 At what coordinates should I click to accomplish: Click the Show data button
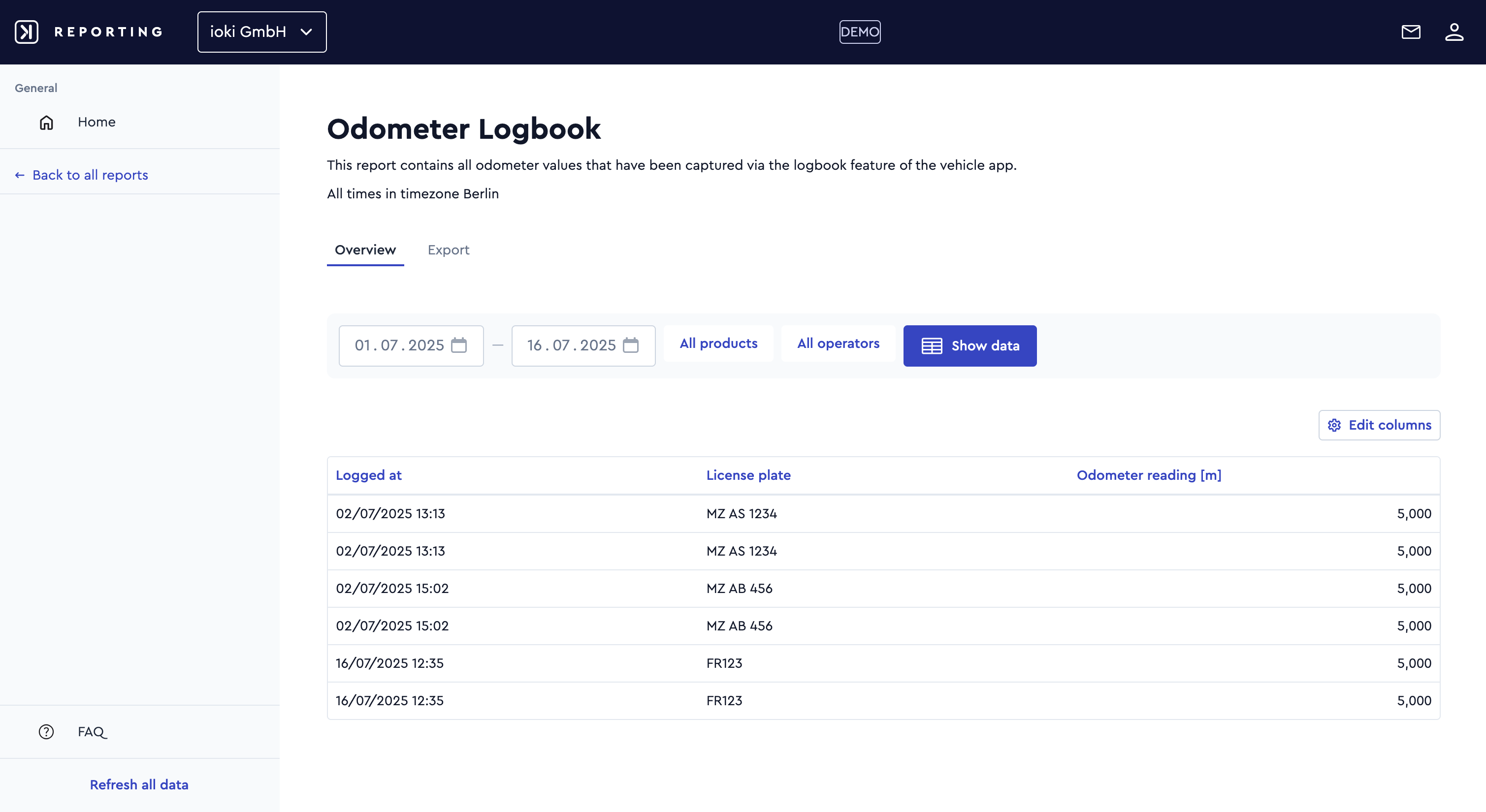(969, 346)
